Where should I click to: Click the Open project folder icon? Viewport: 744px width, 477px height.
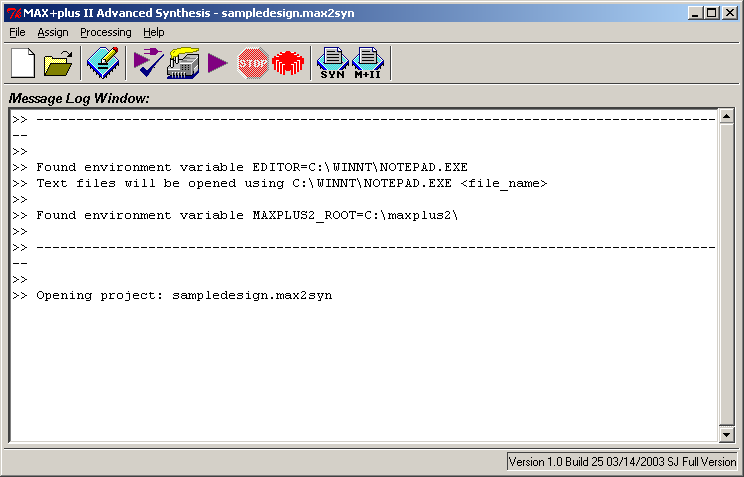tap(59, 63)
